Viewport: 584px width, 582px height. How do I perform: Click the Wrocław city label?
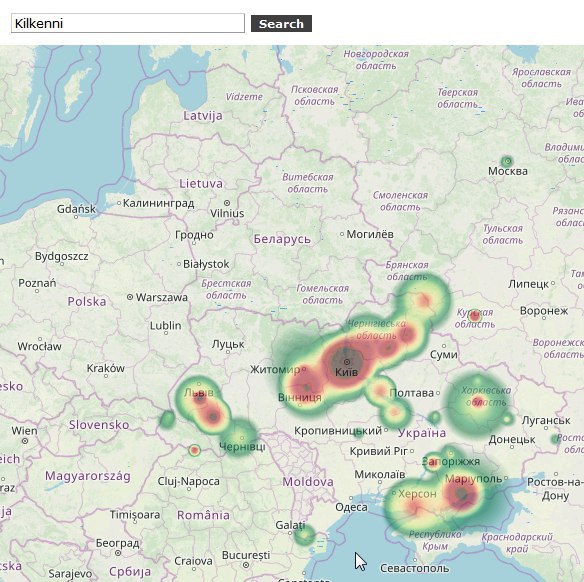(x=39, y=347)
